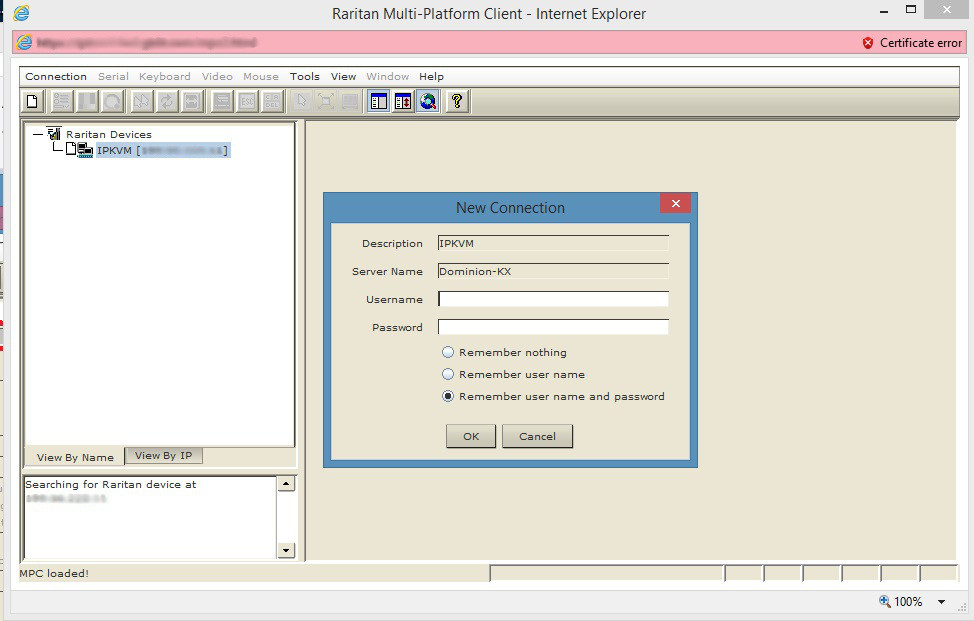Open the View menu
Image resolution: width=974 pixels, height=621 pixels.
344,76
